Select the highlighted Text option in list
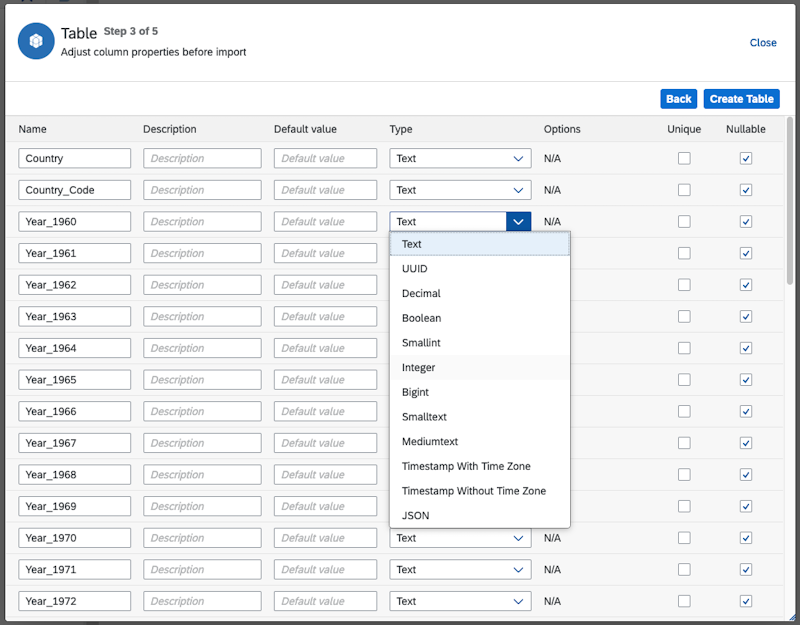This screenshot has height=625, width=800. click(480, 244)
